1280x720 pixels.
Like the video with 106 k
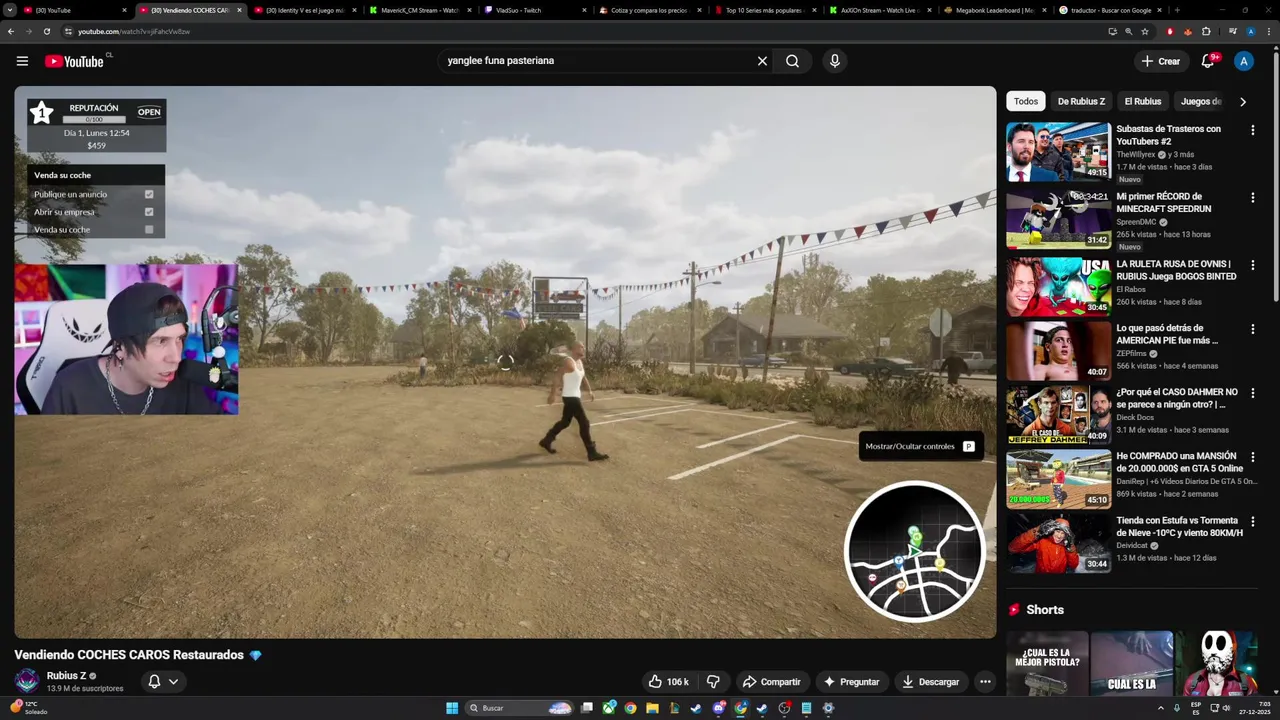669,682
